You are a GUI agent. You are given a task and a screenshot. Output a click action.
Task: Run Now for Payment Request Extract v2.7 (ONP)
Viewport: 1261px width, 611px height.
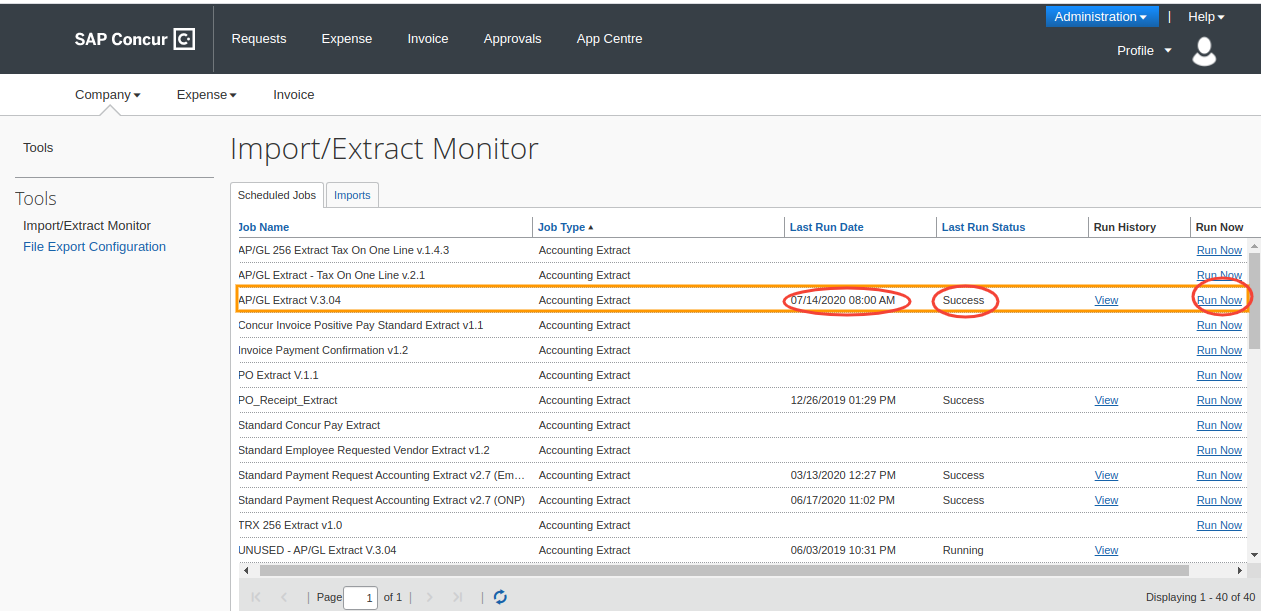1219,500
